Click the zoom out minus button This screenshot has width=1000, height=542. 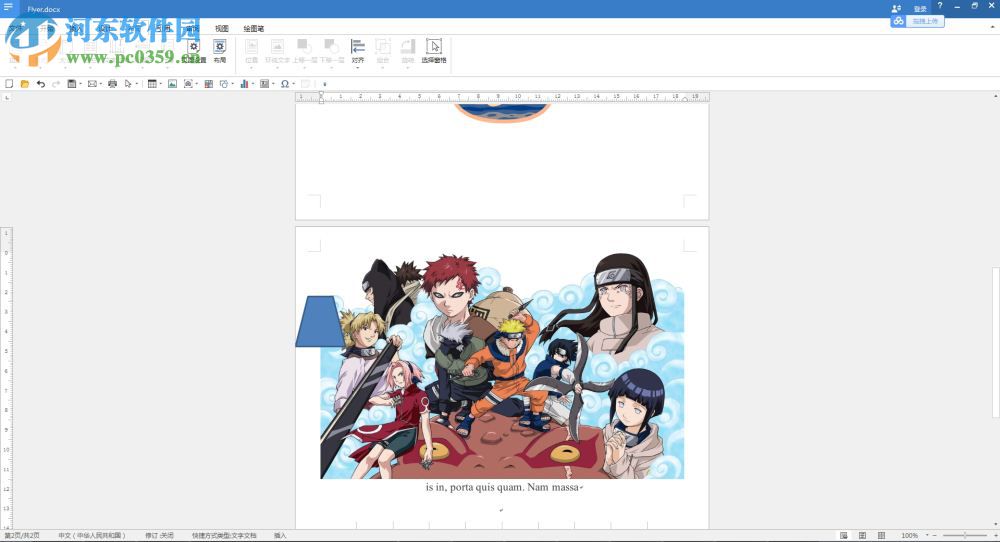click(x=935, y=536)
